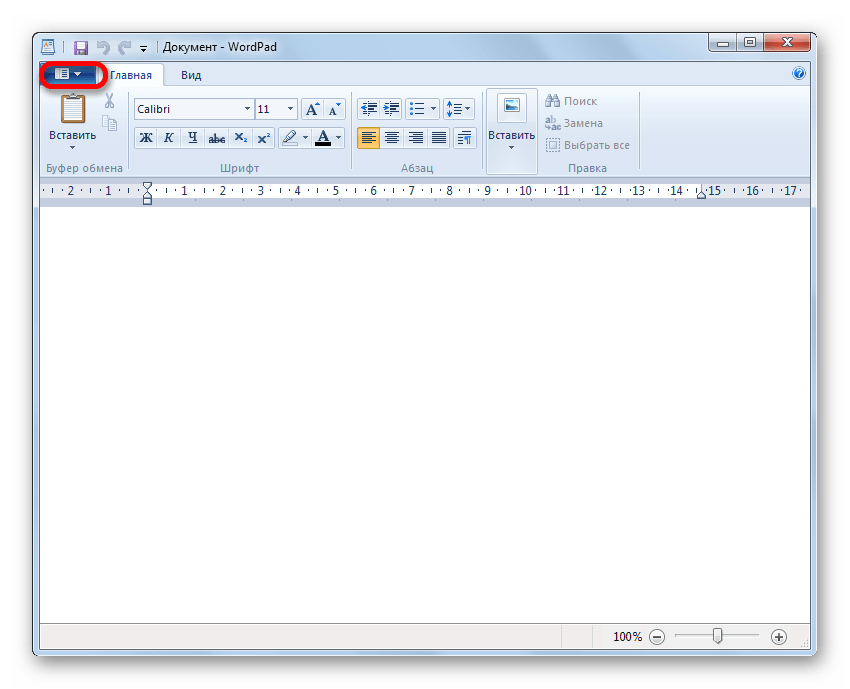Open the font size dropdown
Viewport: 850px width, 689px height.
pos(290,109)
